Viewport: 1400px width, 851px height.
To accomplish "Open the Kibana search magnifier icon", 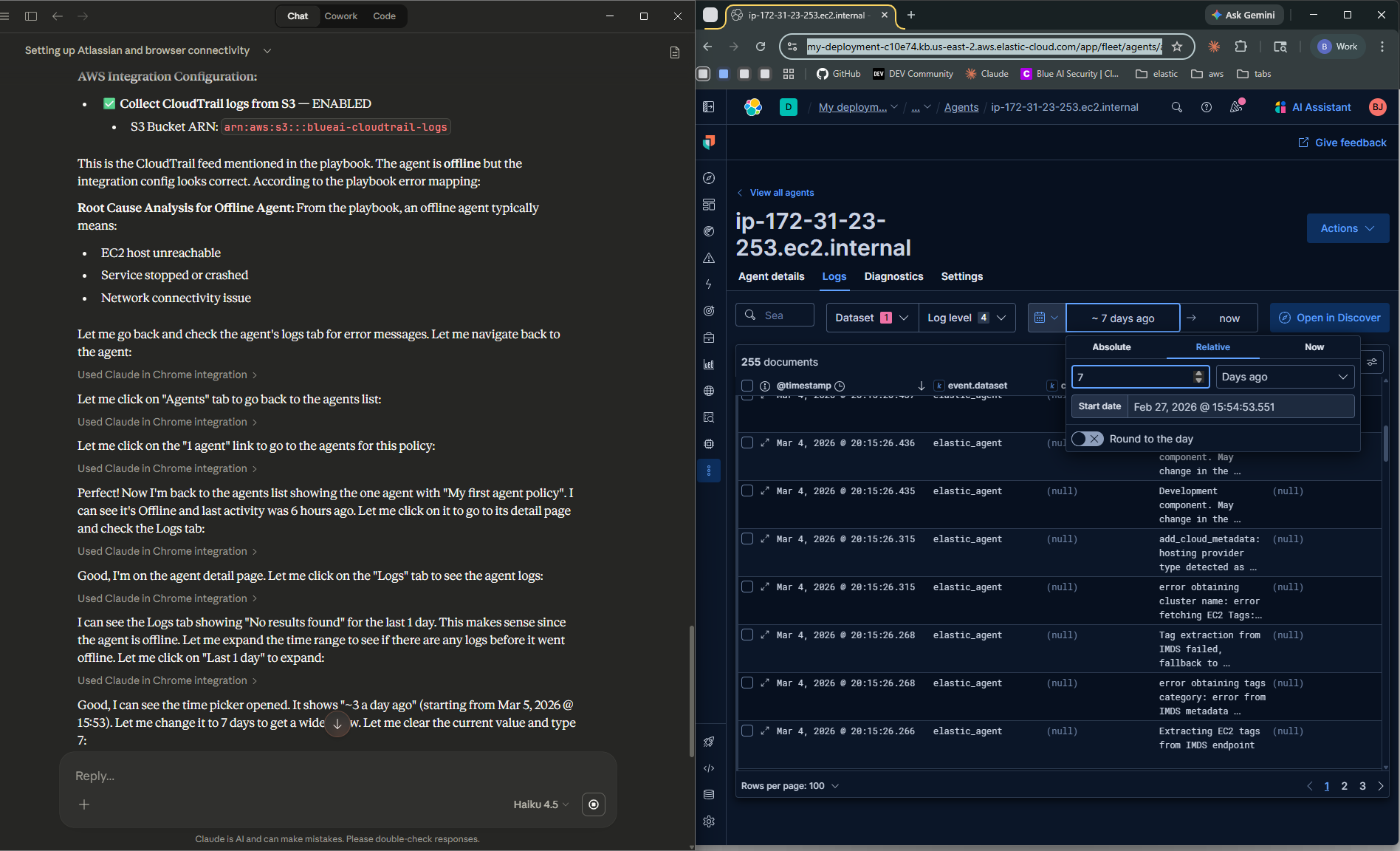I will (x=1176, y=107).
